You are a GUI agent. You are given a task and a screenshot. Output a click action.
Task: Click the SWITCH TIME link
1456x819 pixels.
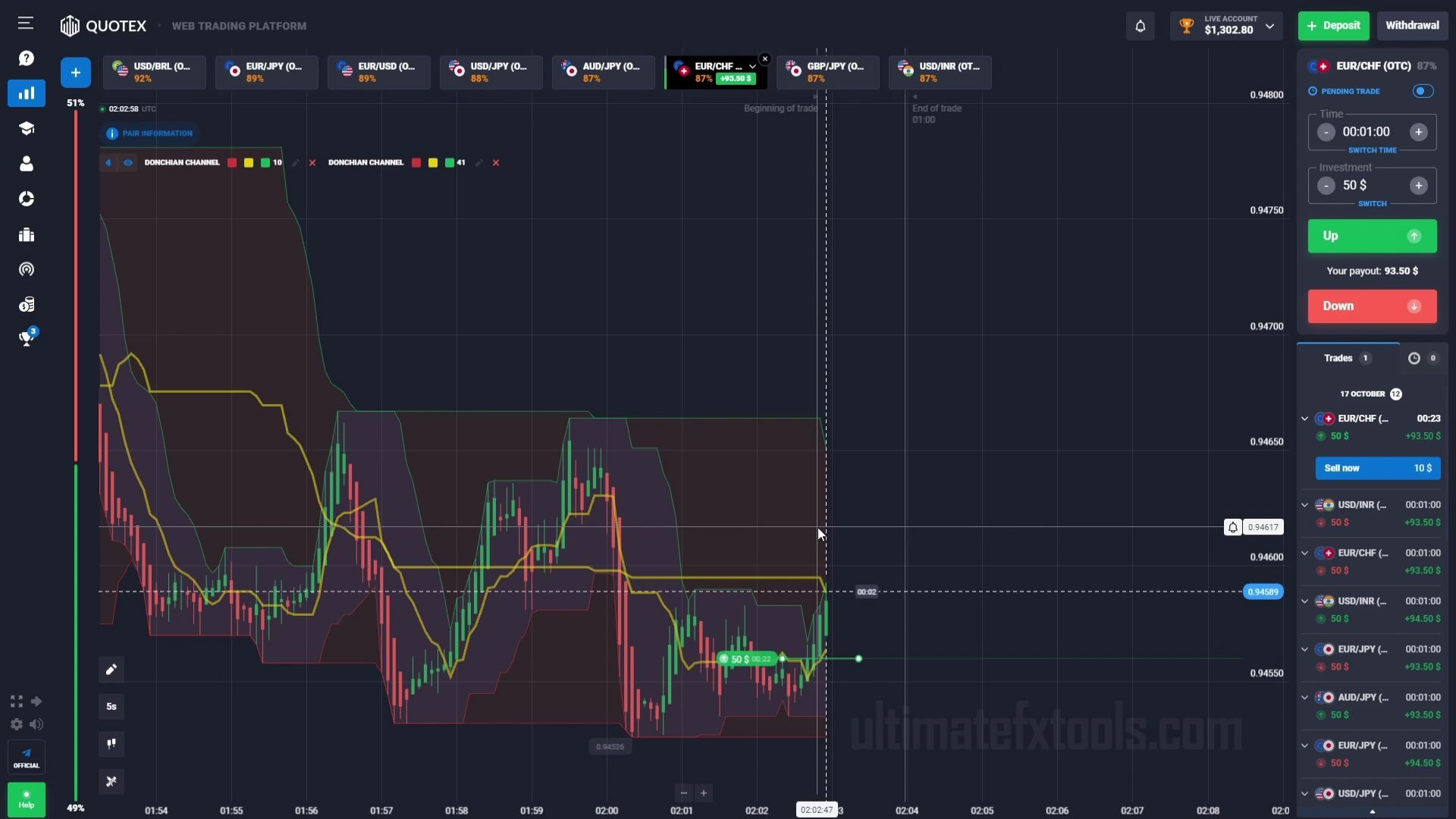1372,150
